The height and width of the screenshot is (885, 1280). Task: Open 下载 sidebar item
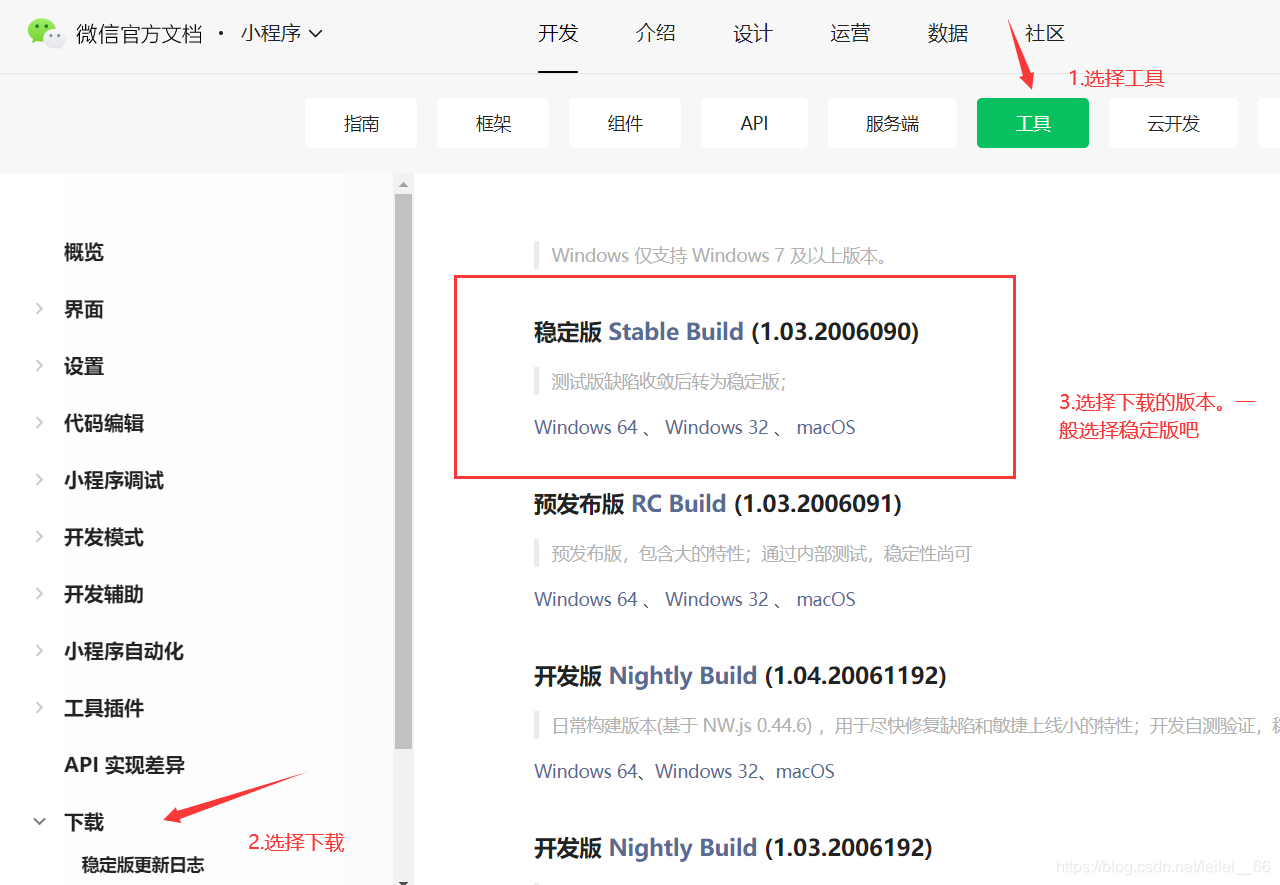(84, 822)
